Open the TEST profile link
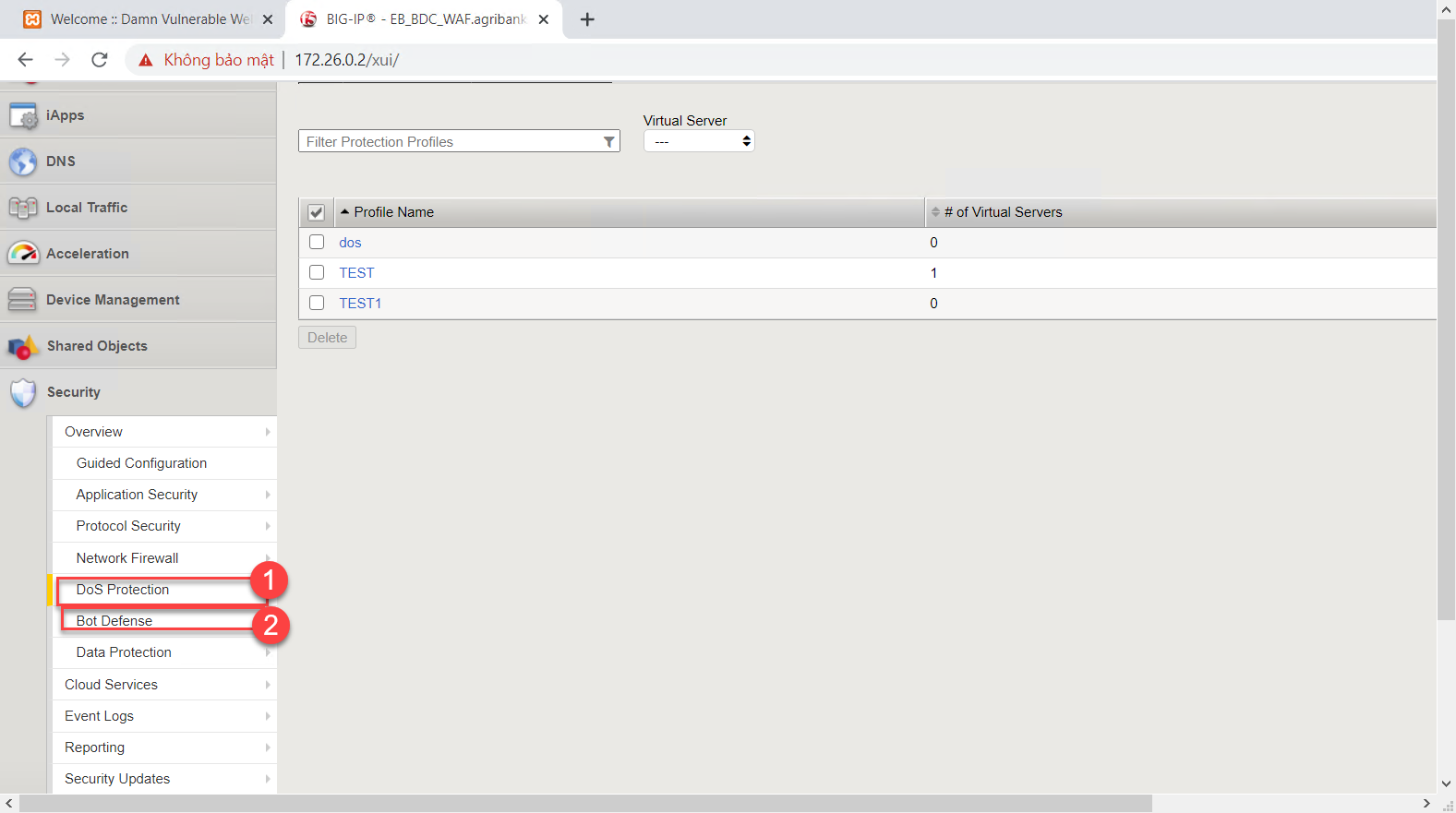This screenshot has height=813, width=1456. 356,273
